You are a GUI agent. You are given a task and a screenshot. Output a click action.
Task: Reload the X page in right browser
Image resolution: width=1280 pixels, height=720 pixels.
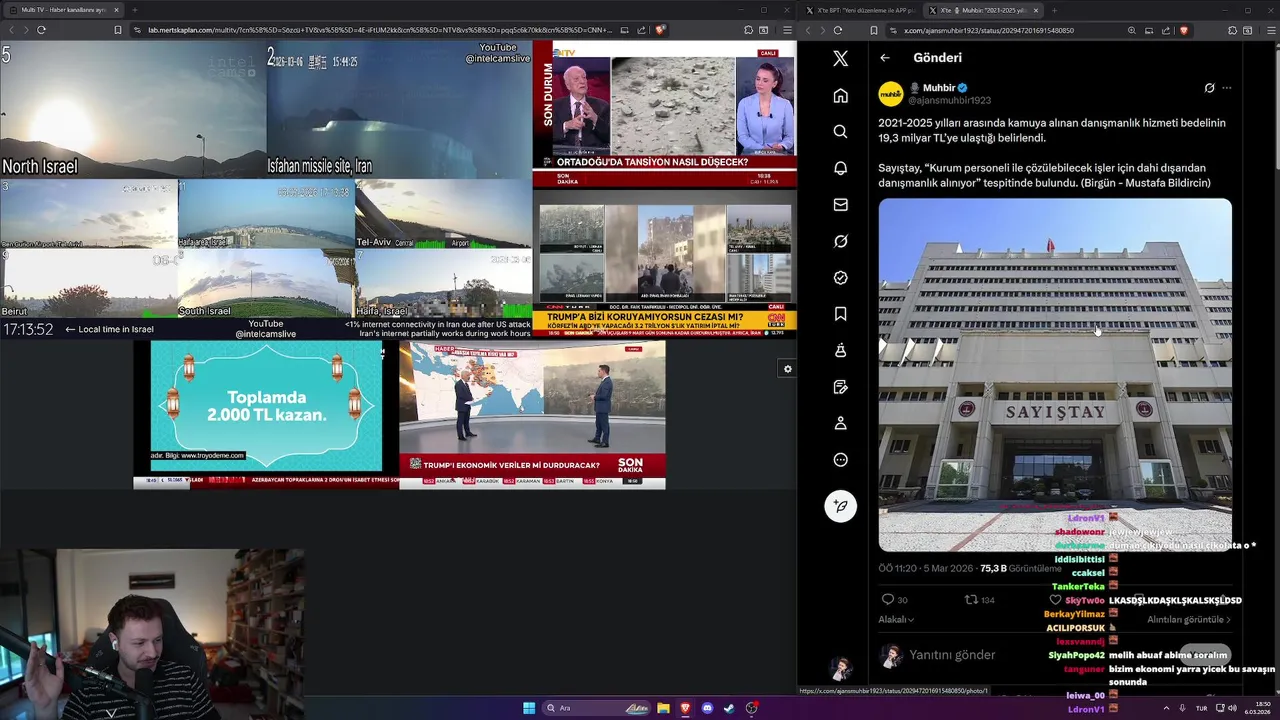[x=837, y=30]
